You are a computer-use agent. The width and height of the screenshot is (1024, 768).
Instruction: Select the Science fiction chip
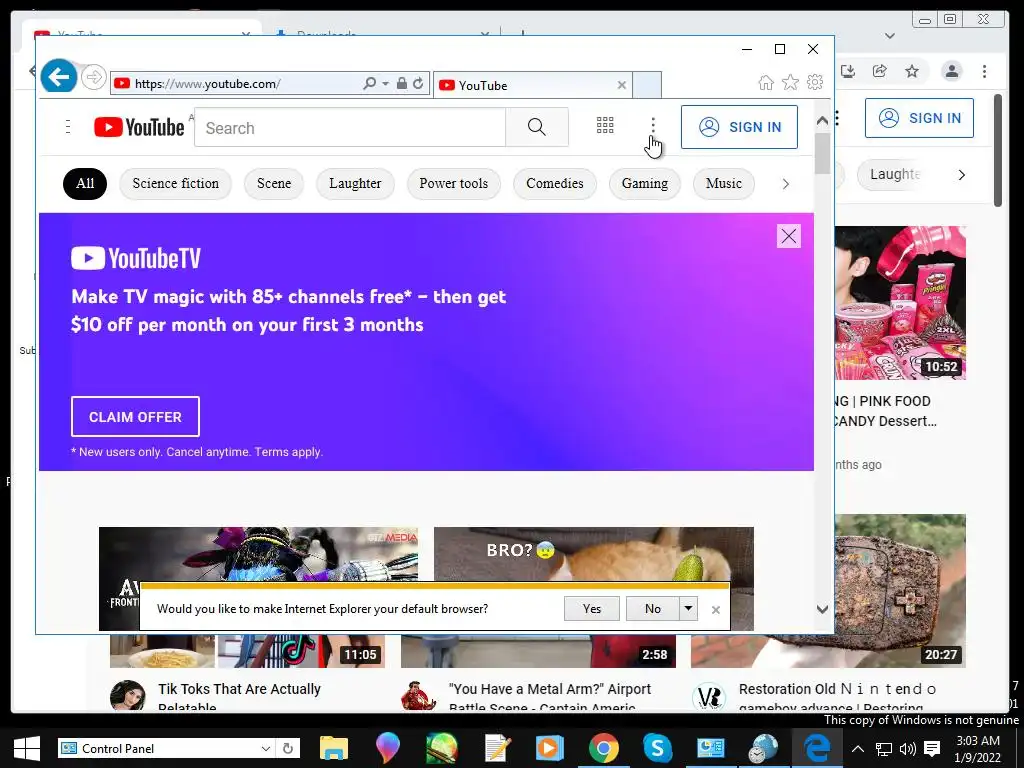(x=176, y=184)
